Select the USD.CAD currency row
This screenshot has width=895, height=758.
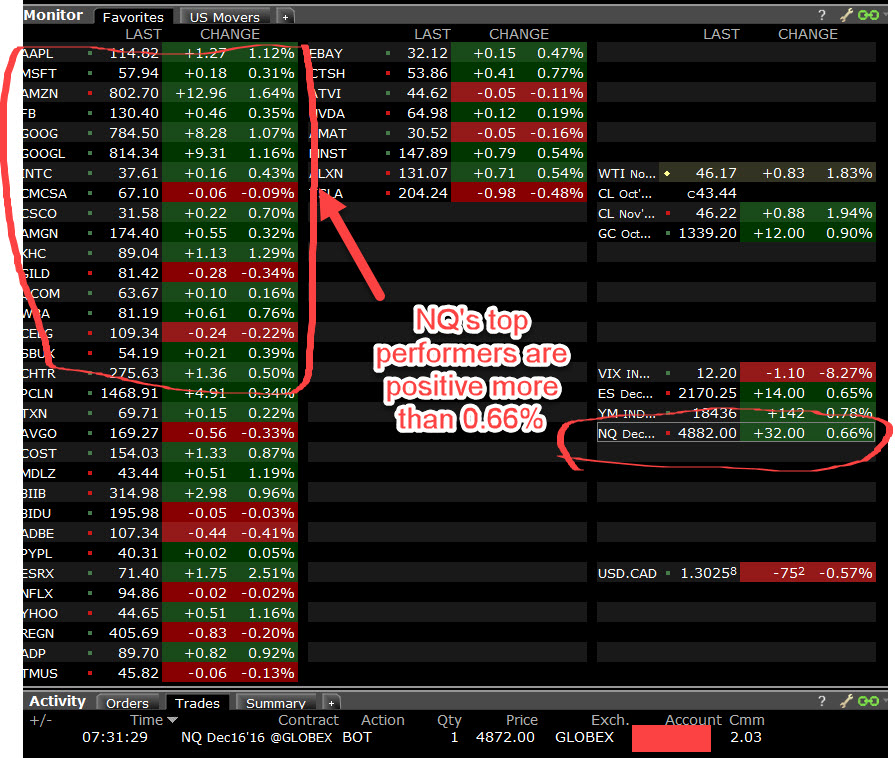[x=736, y=573]
